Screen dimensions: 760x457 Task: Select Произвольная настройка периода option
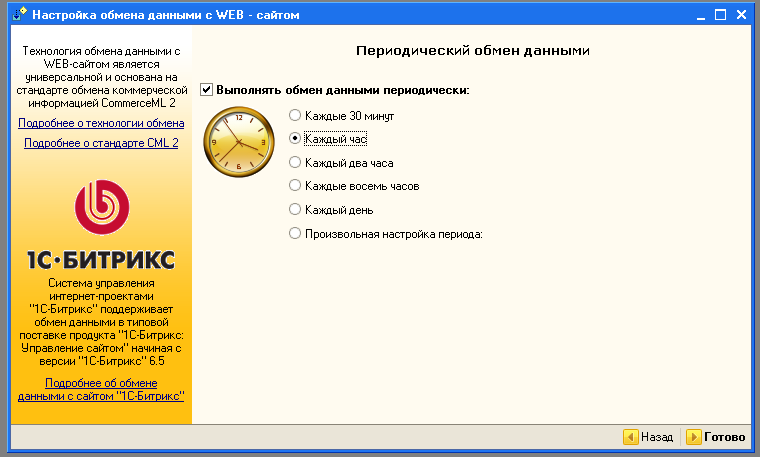click(294, 234)
